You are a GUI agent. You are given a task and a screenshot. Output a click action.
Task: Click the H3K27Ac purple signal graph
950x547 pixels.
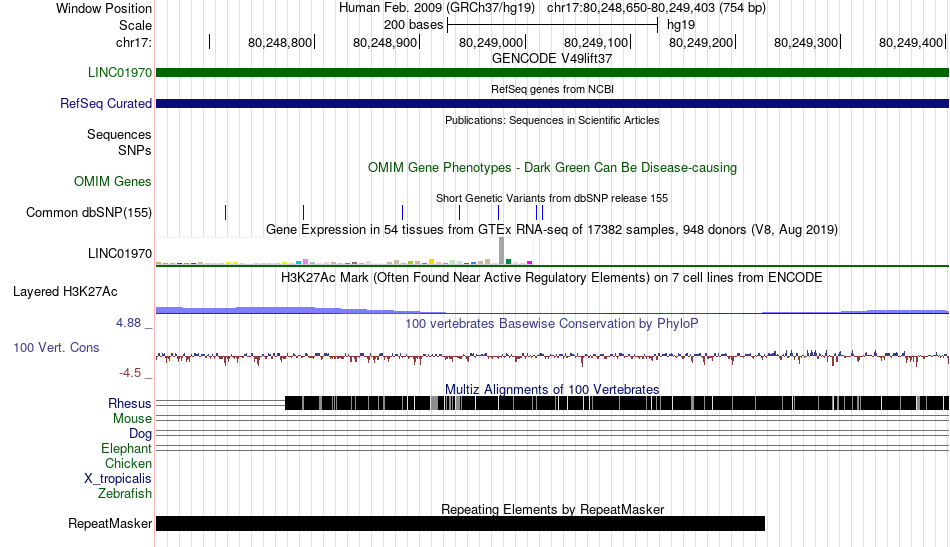pos(552,310)
